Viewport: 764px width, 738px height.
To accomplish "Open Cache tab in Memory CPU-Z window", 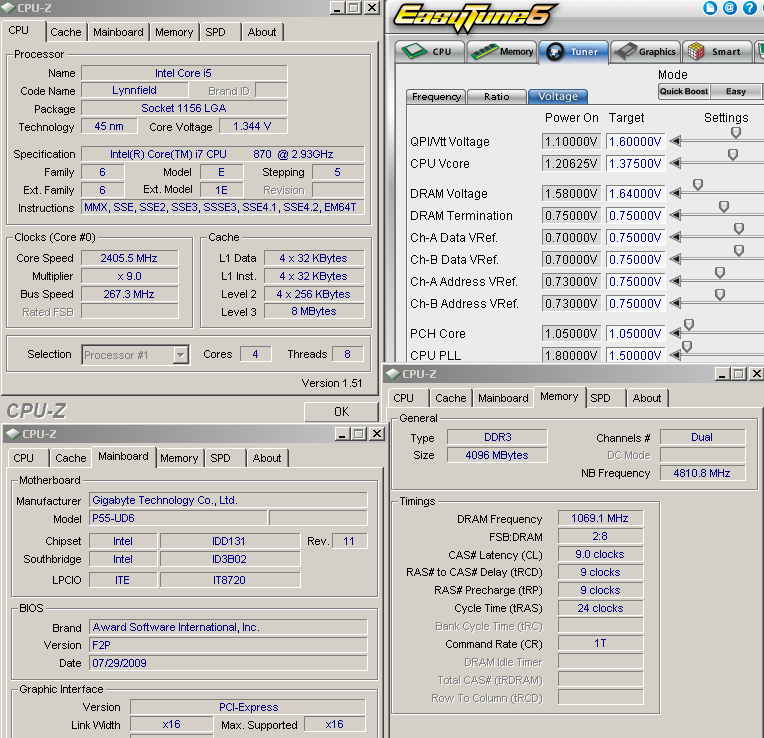I will pos(451,398).
